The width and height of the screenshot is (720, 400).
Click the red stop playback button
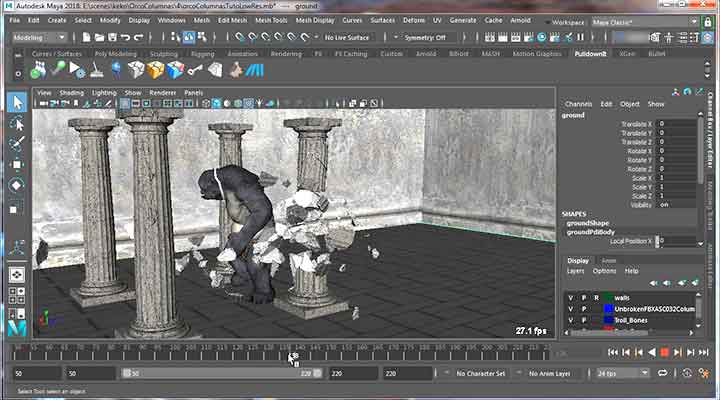664,352
